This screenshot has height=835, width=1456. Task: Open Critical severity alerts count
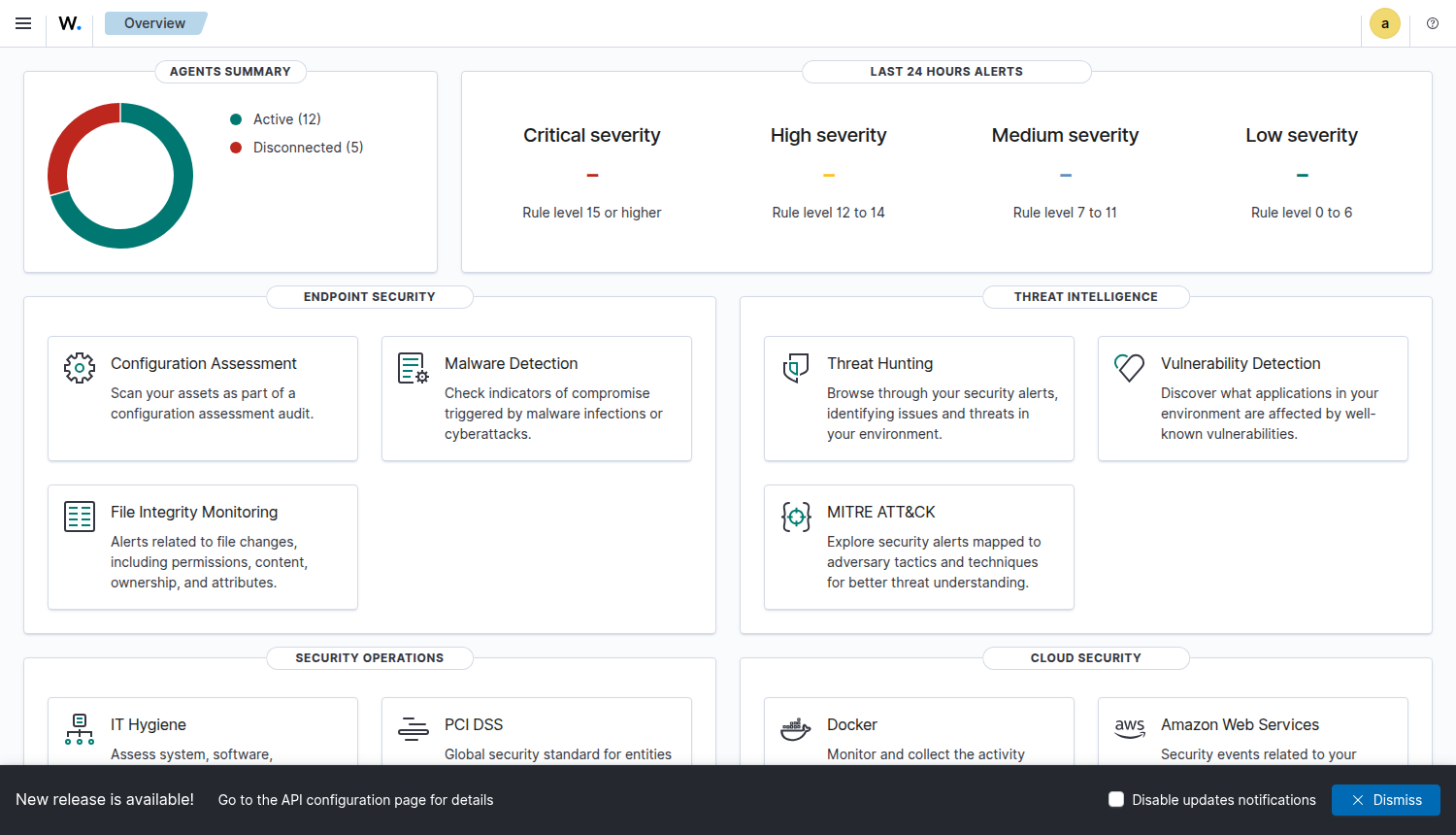click(592, 176)
